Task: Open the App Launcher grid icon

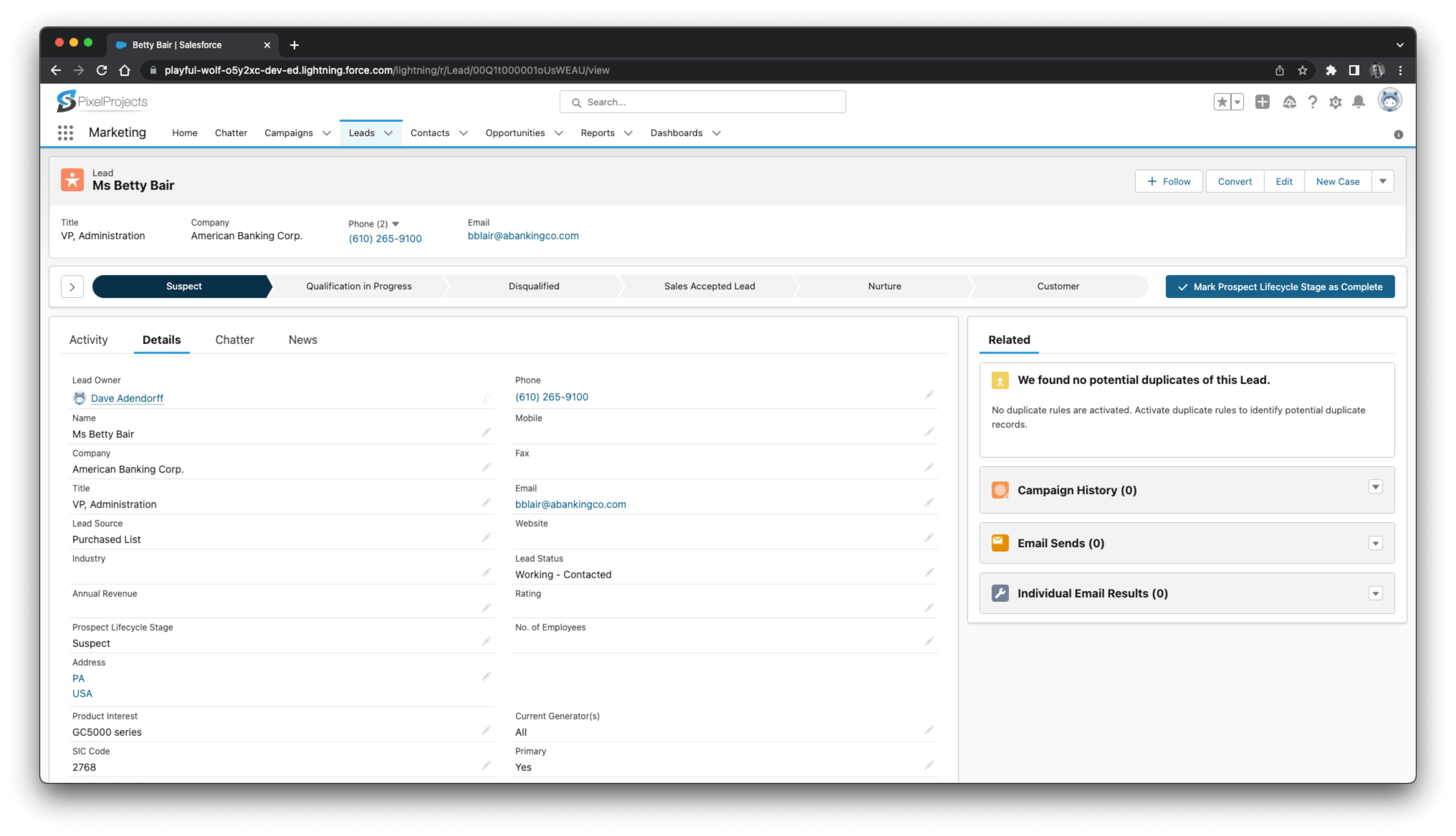Action: click(66, 133)
